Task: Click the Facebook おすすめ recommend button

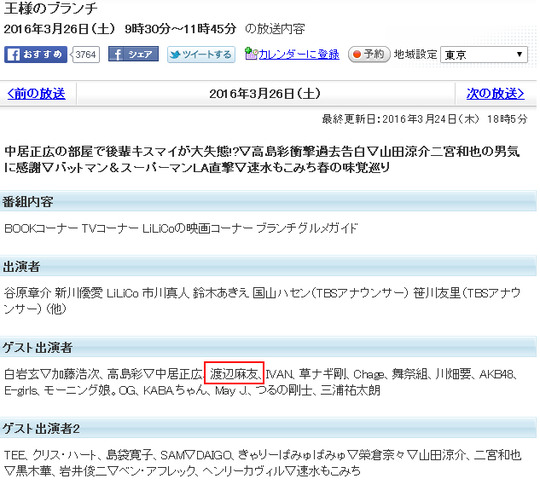Action: (35, 54)
